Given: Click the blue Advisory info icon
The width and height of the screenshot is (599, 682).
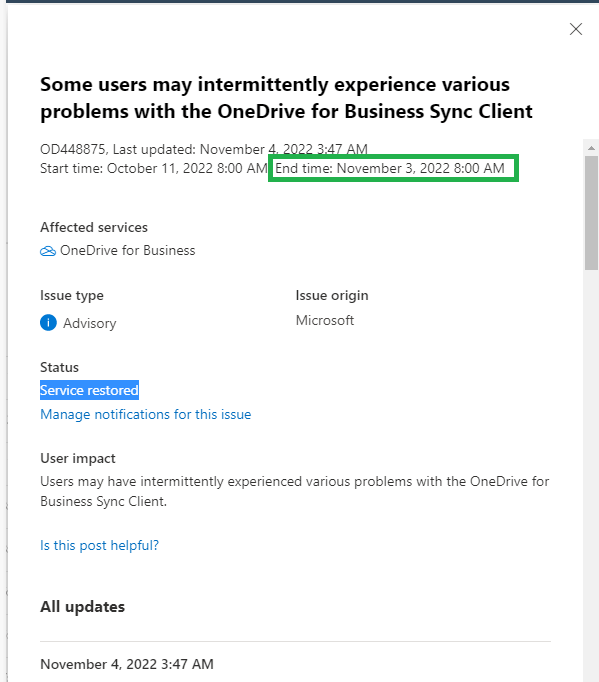Looking at the screenshot, I should coord(48,323).
